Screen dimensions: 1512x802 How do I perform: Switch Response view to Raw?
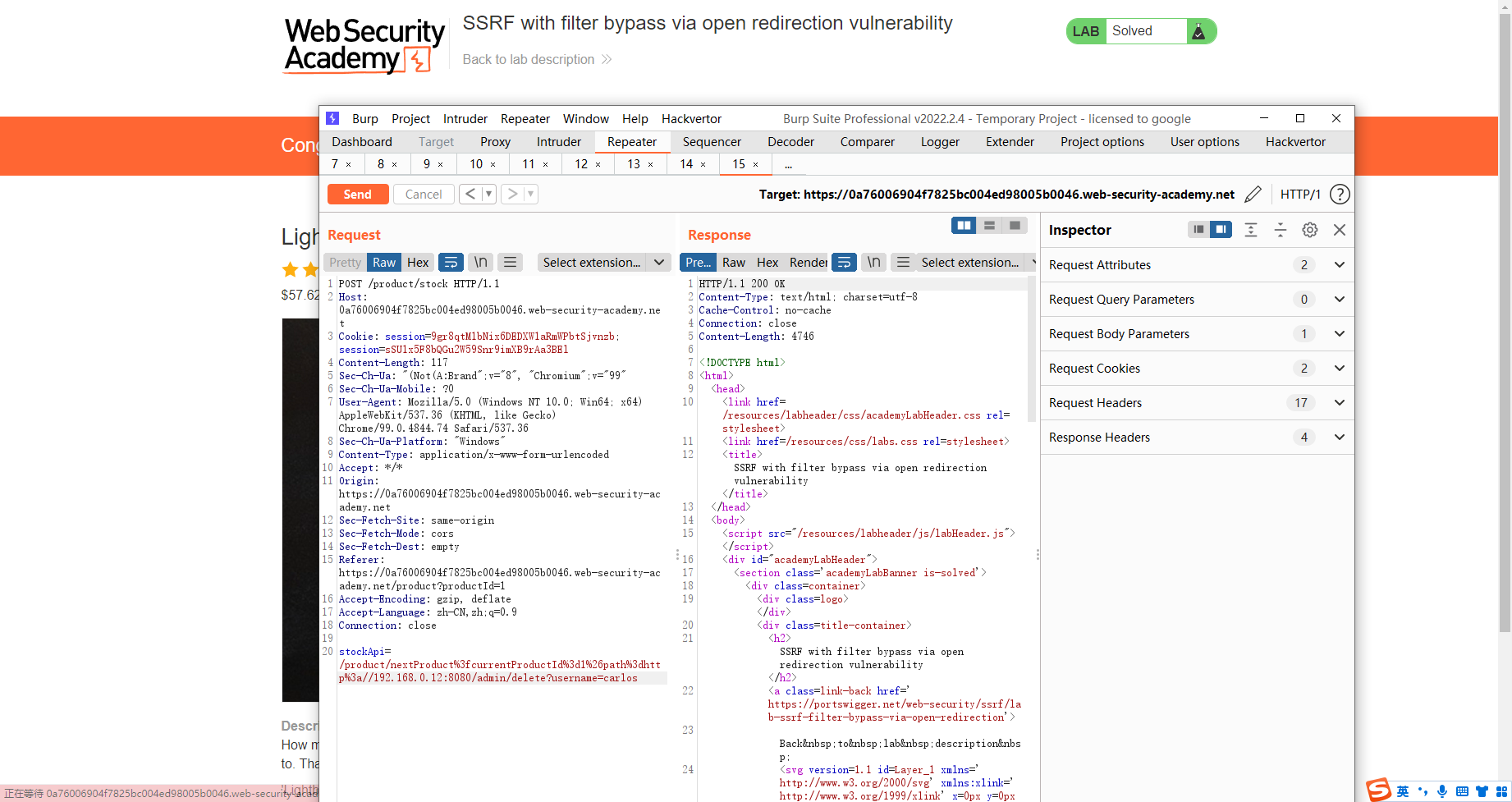coord(734,263)
